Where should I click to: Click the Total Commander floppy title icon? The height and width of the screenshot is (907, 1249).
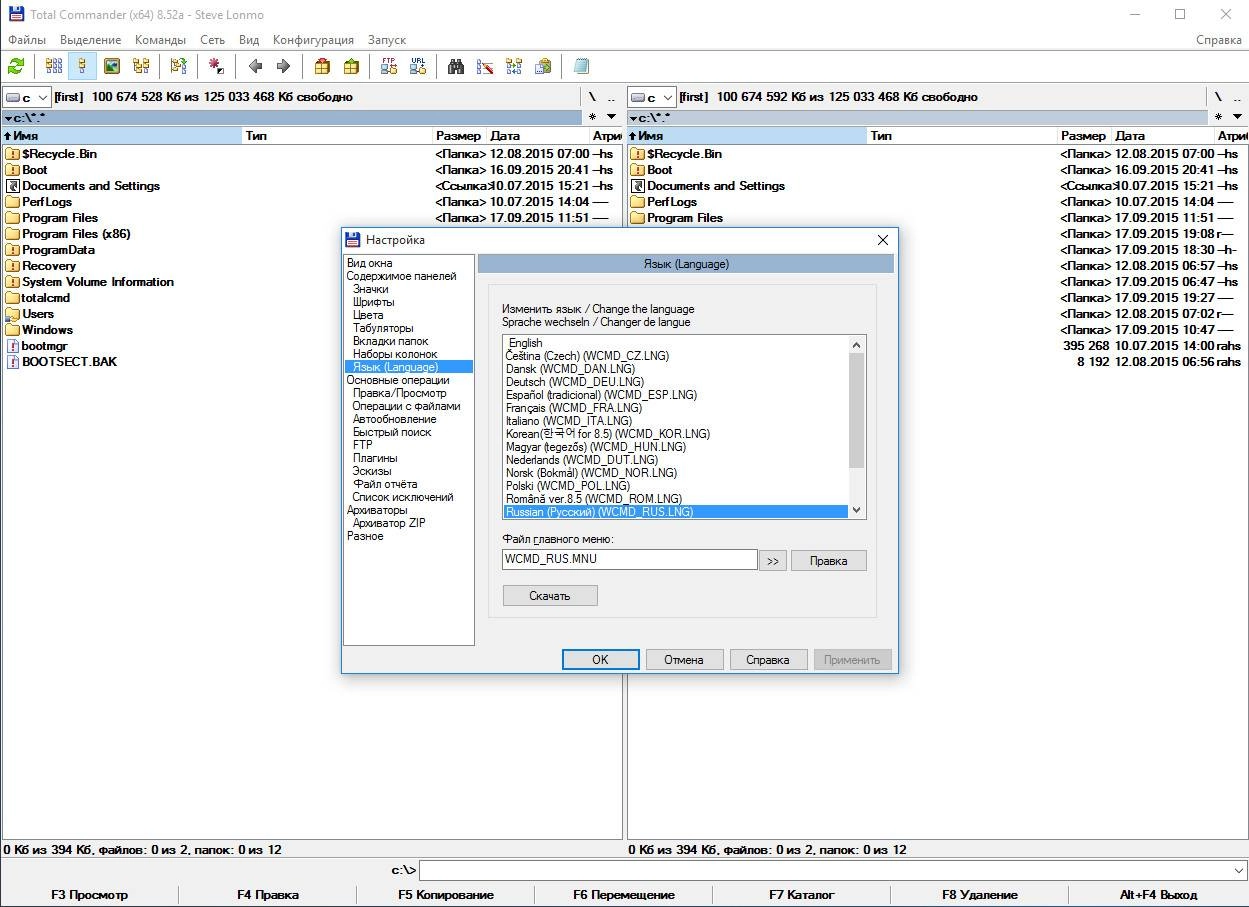click(15, 14)
